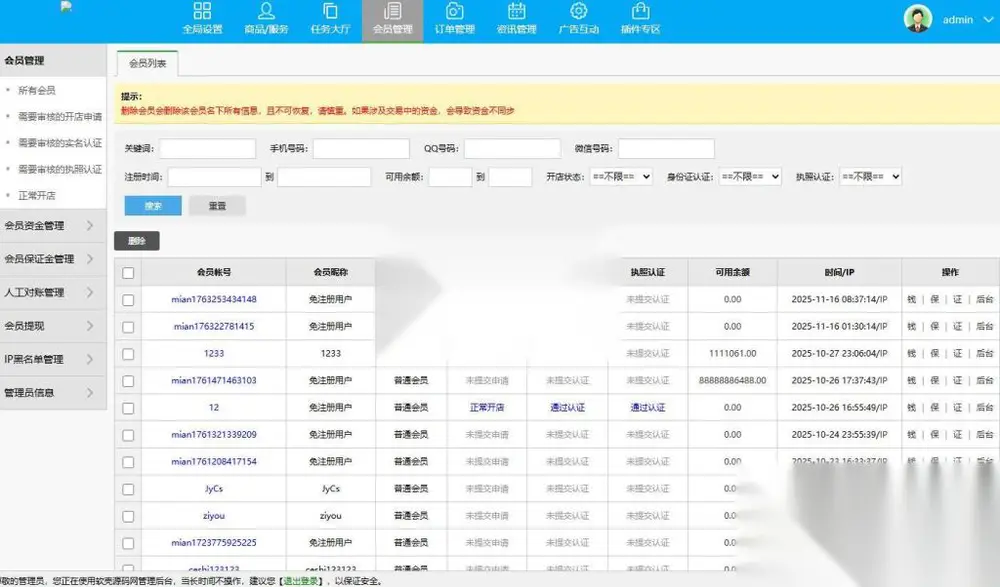This screenshot has height=587, width=1000.
Task: Click 保 action for mian176322781415
Action: coord(934,326)
